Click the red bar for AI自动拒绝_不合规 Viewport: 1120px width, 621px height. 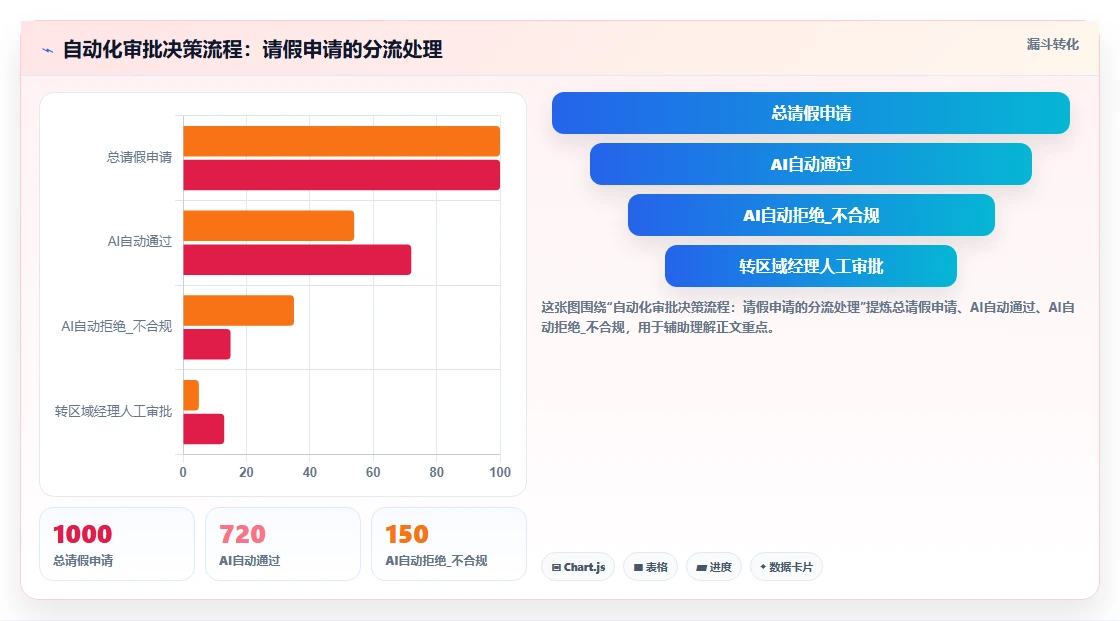point(207,344)
